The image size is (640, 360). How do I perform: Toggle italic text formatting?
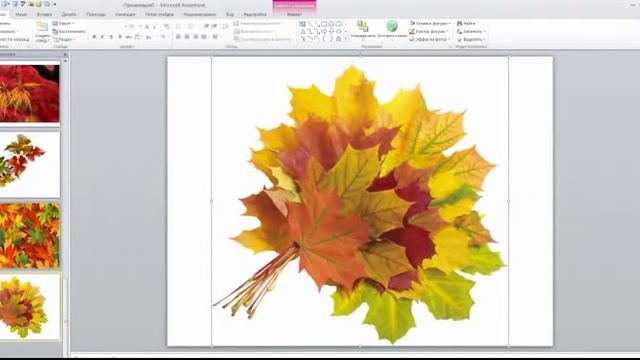(x=102, y=37)
